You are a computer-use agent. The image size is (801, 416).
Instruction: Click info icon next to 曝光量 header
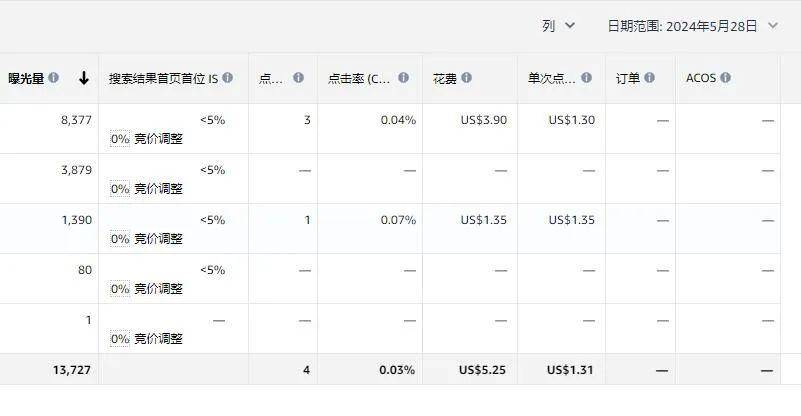point(54,78)
